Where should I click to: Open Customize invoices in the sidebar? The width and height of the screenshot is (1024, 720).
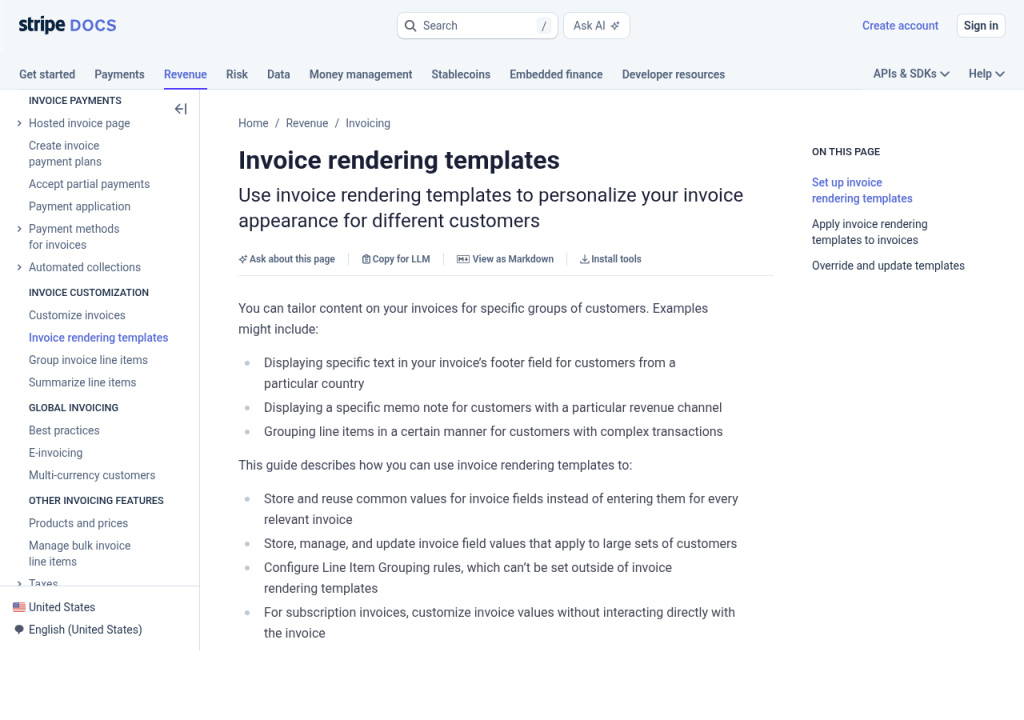pos(77,315)
